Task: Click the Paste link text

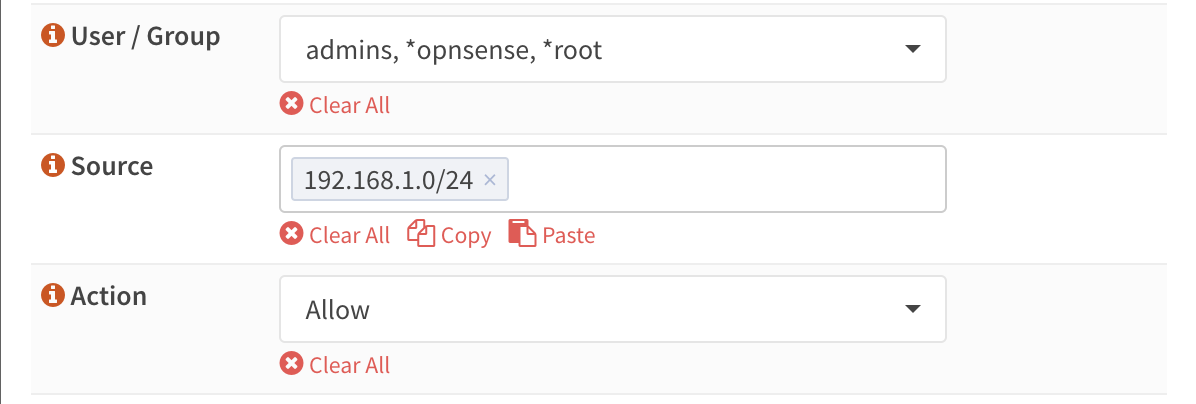Action: tap(568, 236)
